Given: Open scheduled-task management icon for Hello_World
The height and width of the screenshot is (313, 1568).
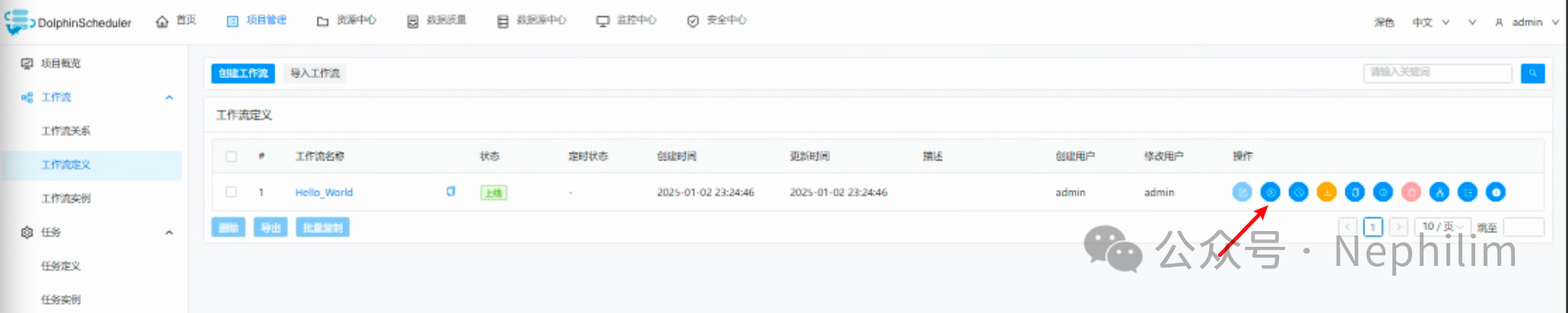Looking at the screenshot, I should coord(1383,192).
